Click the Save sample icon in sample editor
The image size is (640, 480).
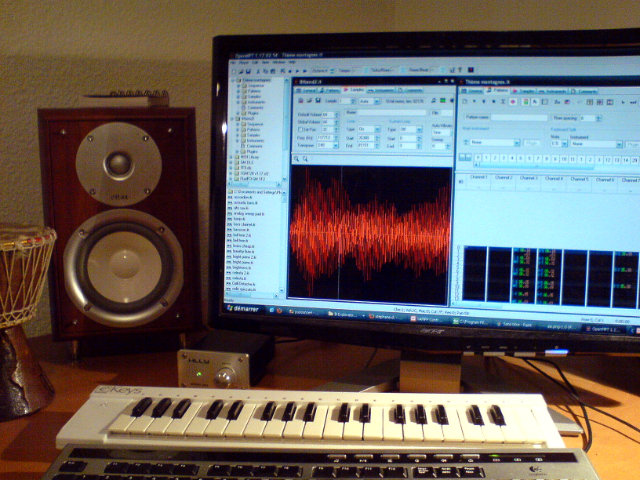318,100
